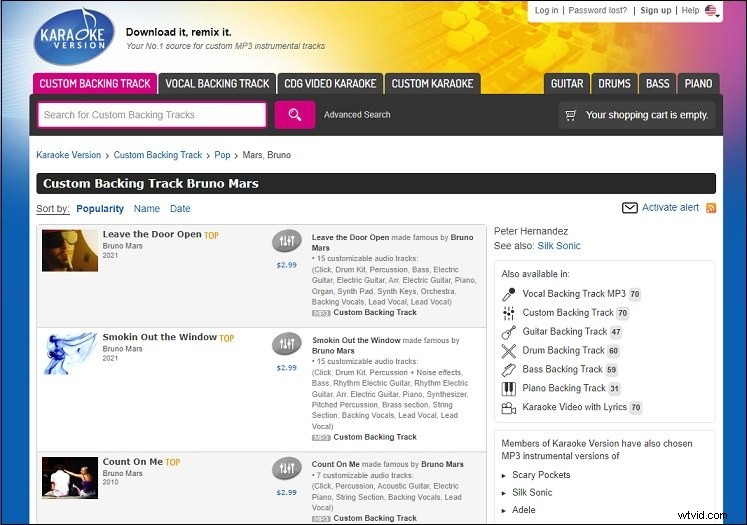Your shopping cart is empty text

click(x=647, y=115)
